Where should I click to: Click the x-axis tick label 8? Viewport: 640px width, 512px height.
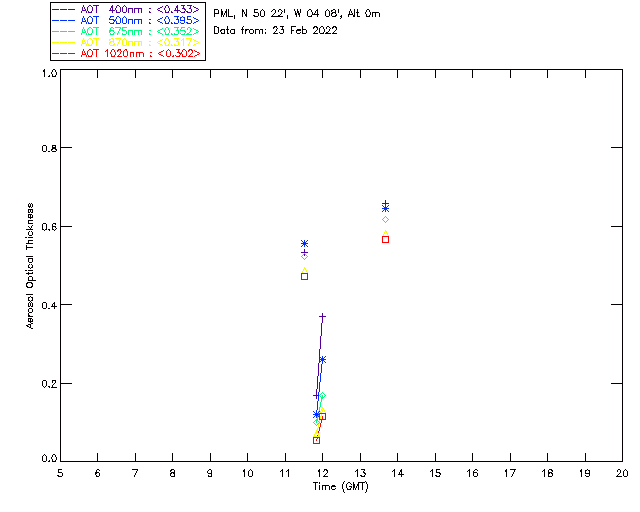click(x=173, y=474)
